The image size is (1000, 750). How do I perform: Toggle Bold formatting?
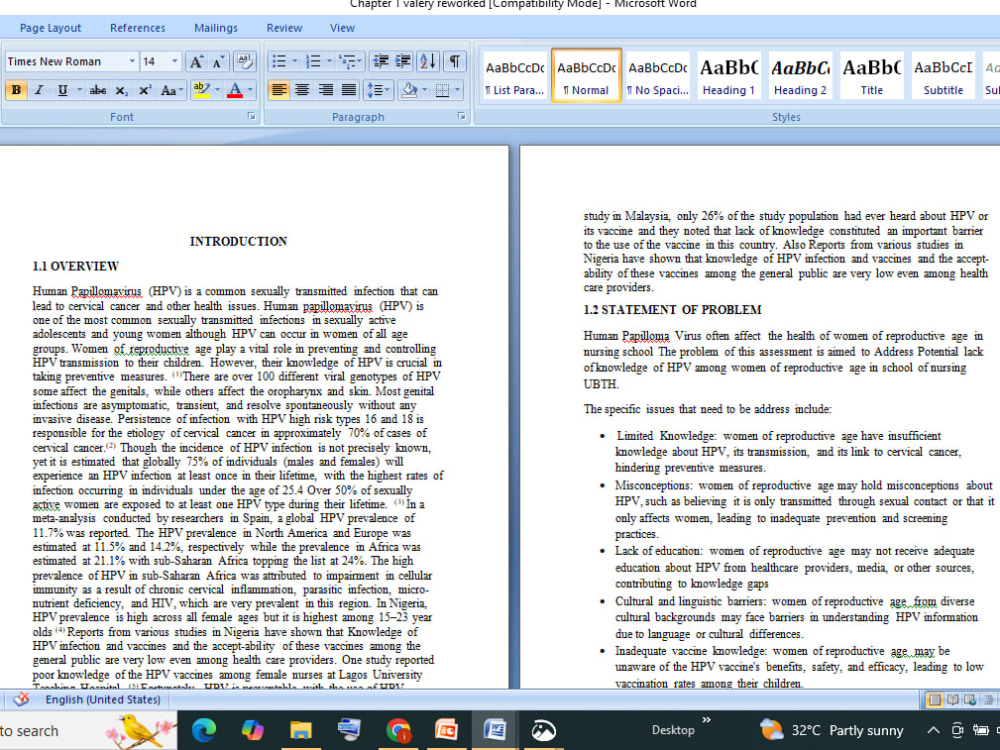(x=16, y=90)
